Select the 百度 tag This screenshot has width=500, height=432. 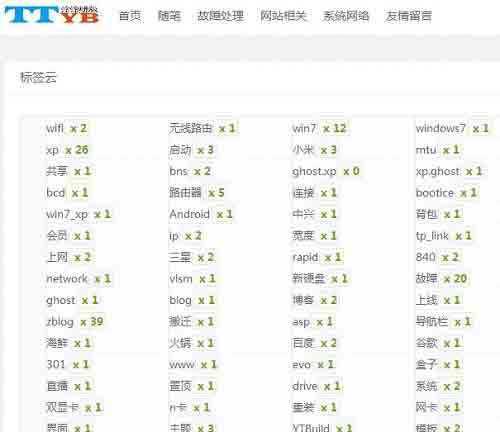point(303,343)
